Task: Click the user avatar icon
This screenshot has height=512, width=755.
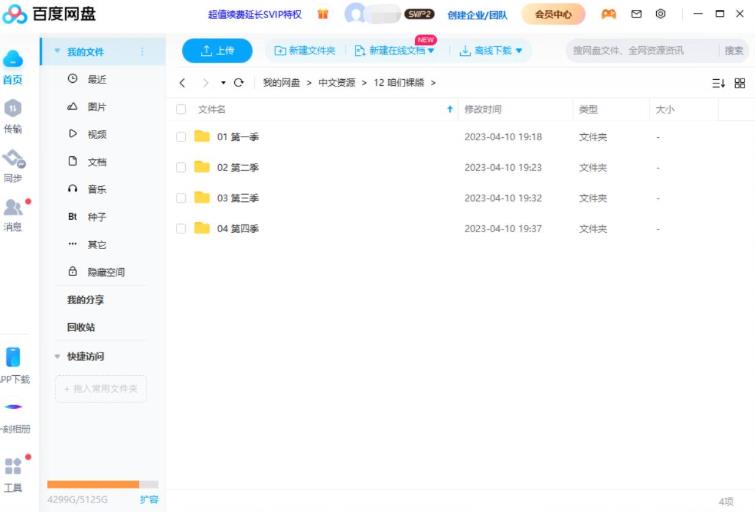Action: pos(355,14)
